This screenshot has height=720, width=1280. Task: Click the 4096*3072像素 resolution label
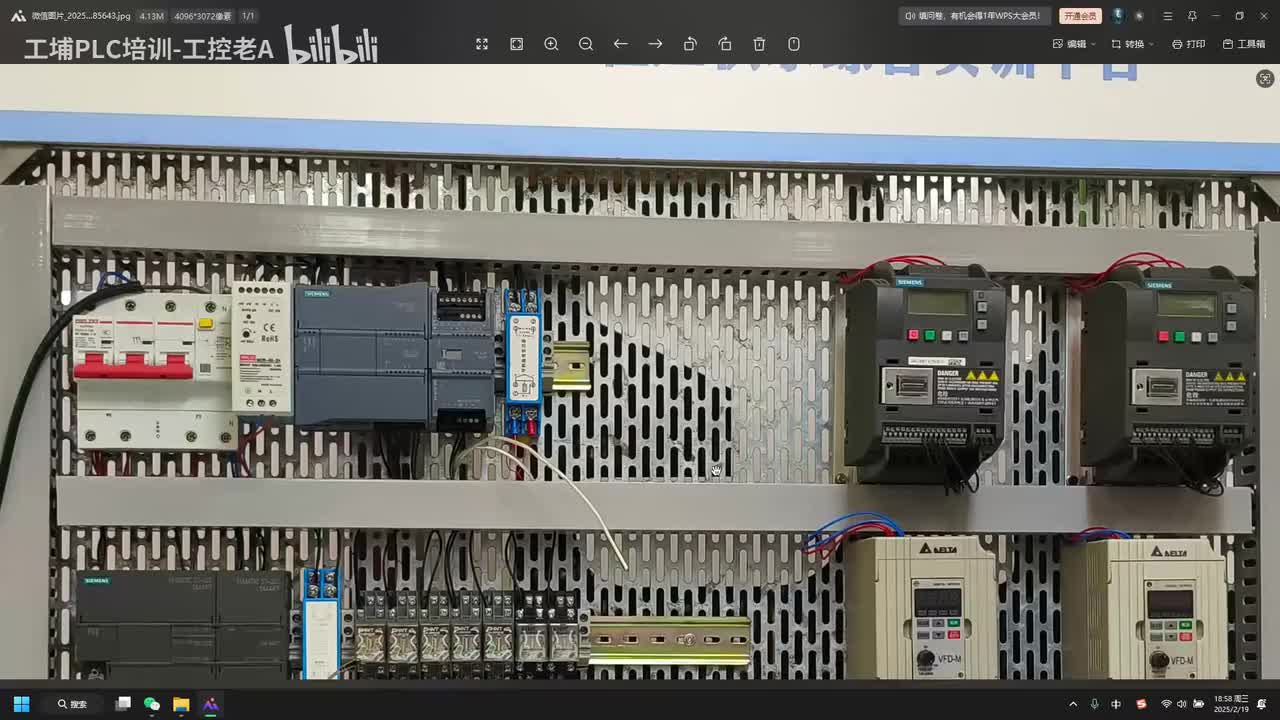(202, 16)
